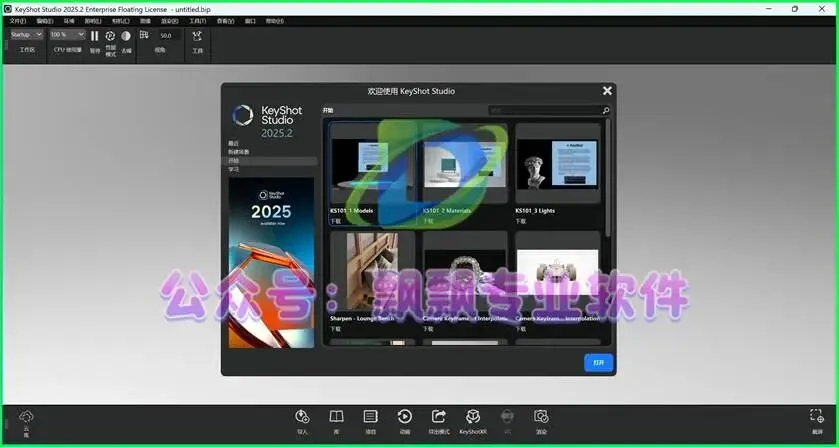The image size is (839, 447).
Task: Click the camera perspective grid icon
Action: 144,35
